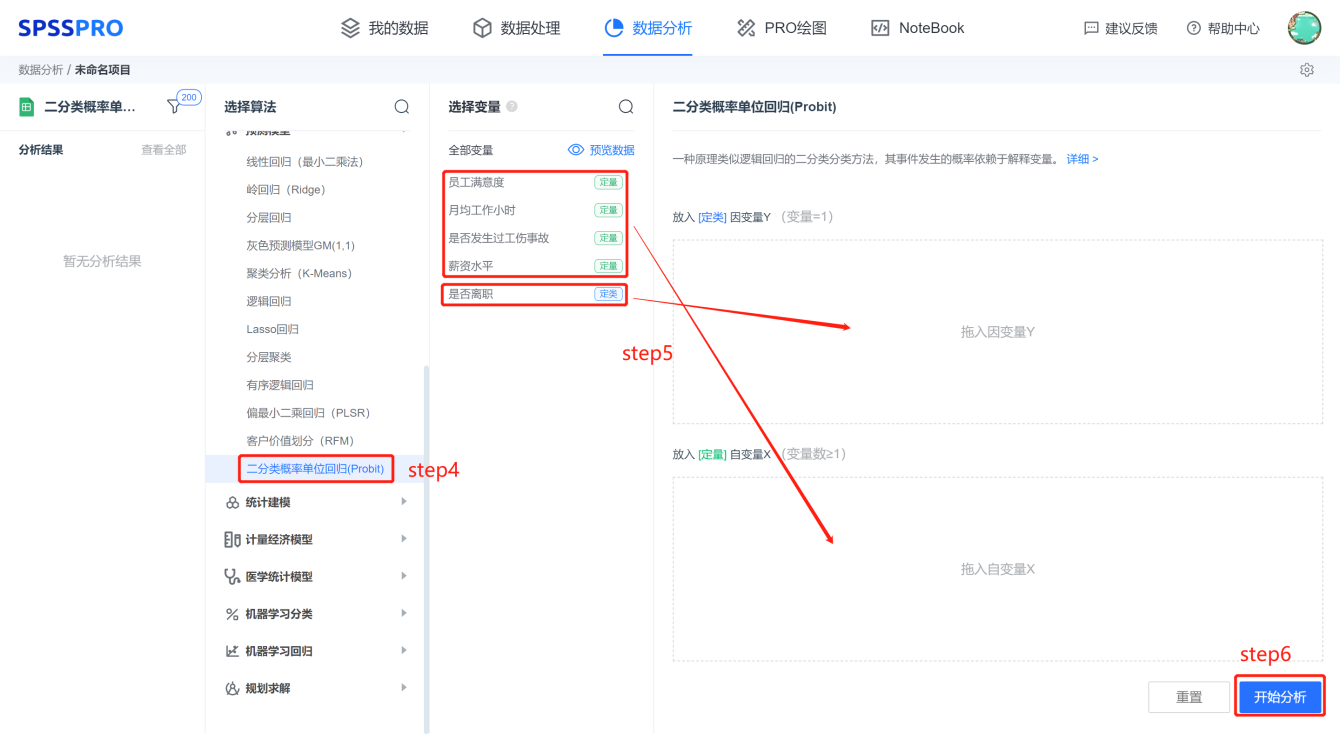Open the 详细 link in the description
The width and height of the screenshot is (1340, 734).
pos(1078,158)
